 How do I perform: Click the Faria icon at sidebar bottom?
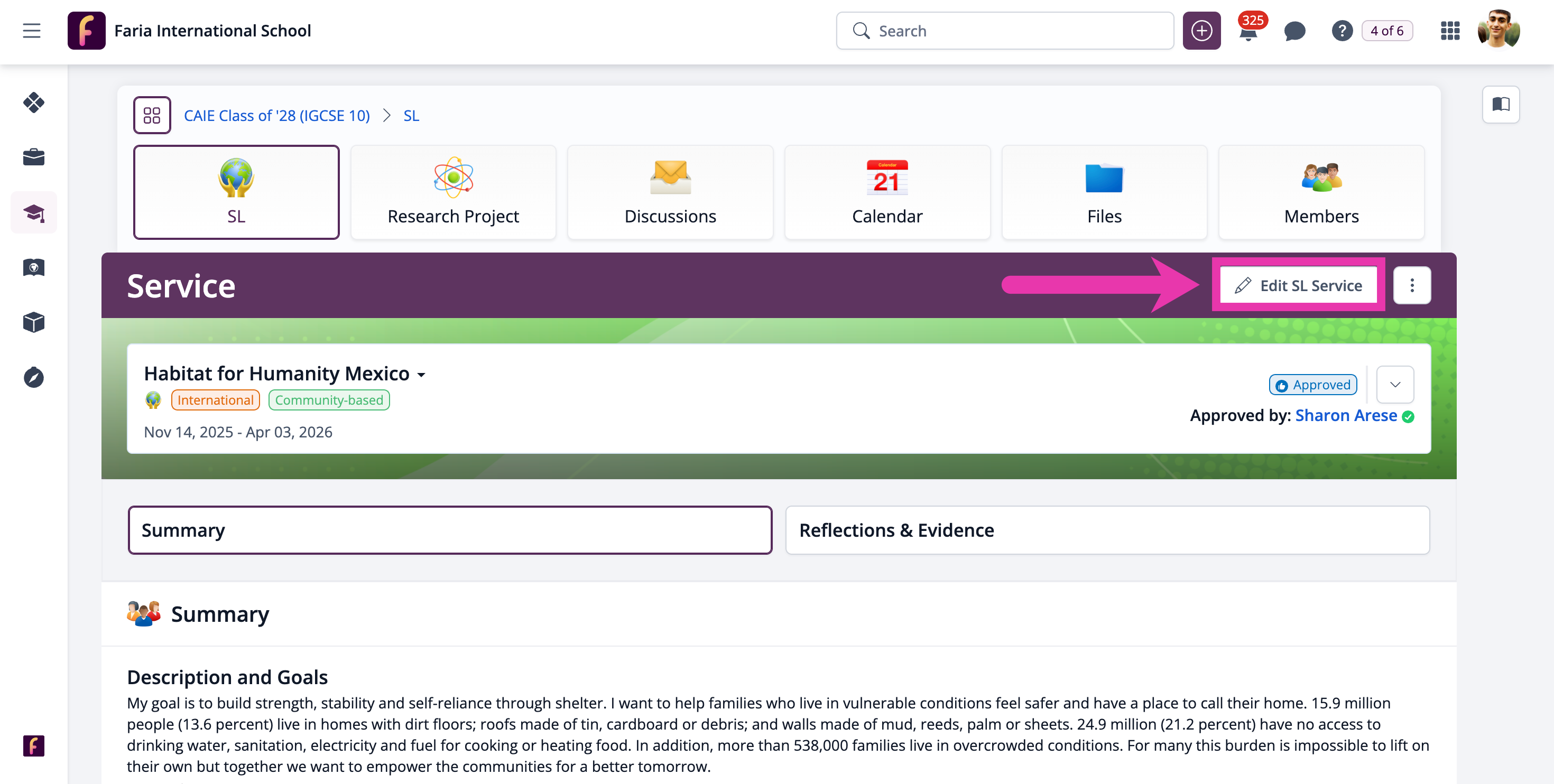coord(34,745)
